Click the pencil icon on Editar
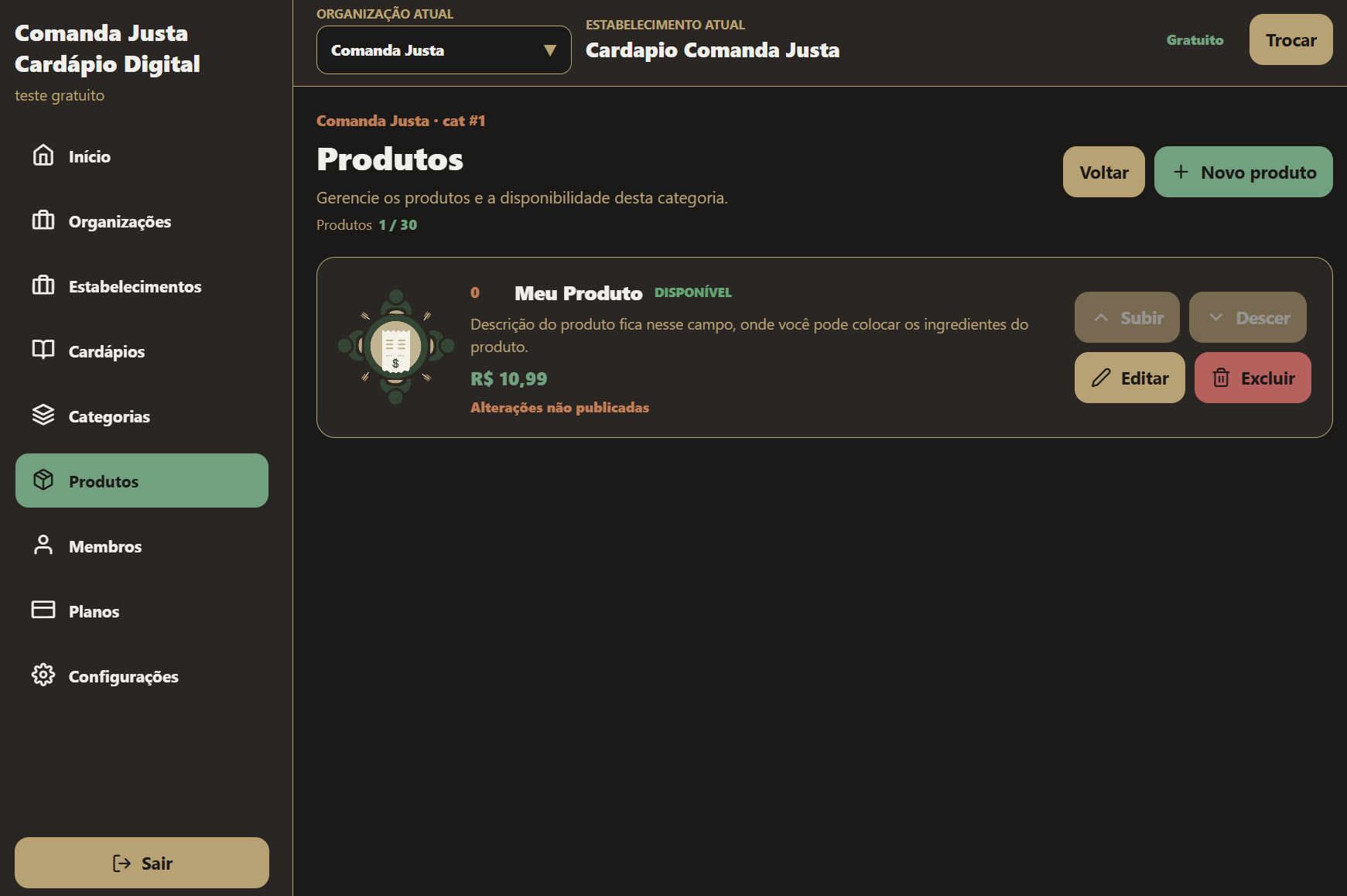Viewport: 1347px width, 896px height. tap(1101, 378)
